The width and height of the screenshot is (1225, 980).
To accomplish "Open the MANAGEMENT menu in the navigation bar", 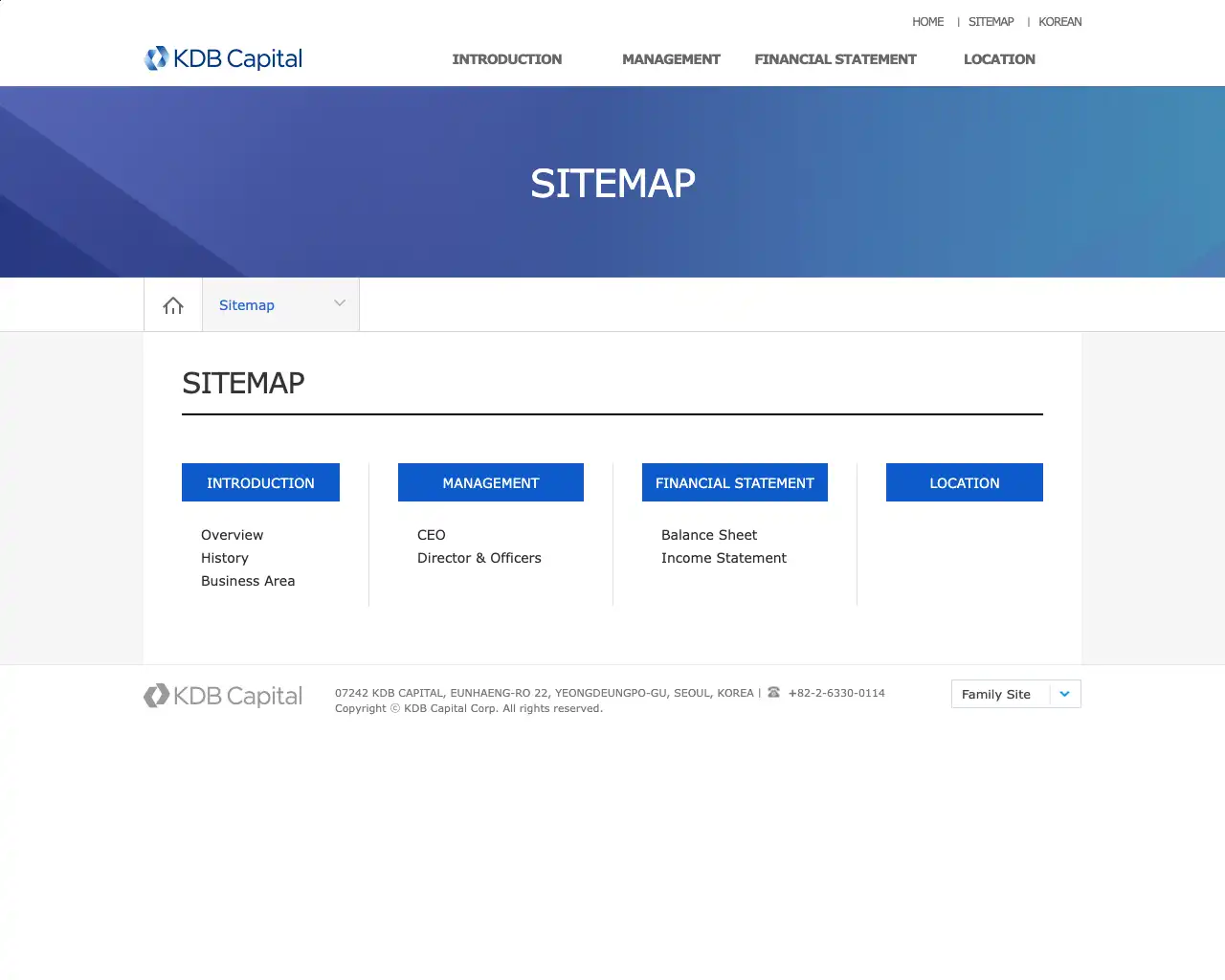I will (671, 59).
